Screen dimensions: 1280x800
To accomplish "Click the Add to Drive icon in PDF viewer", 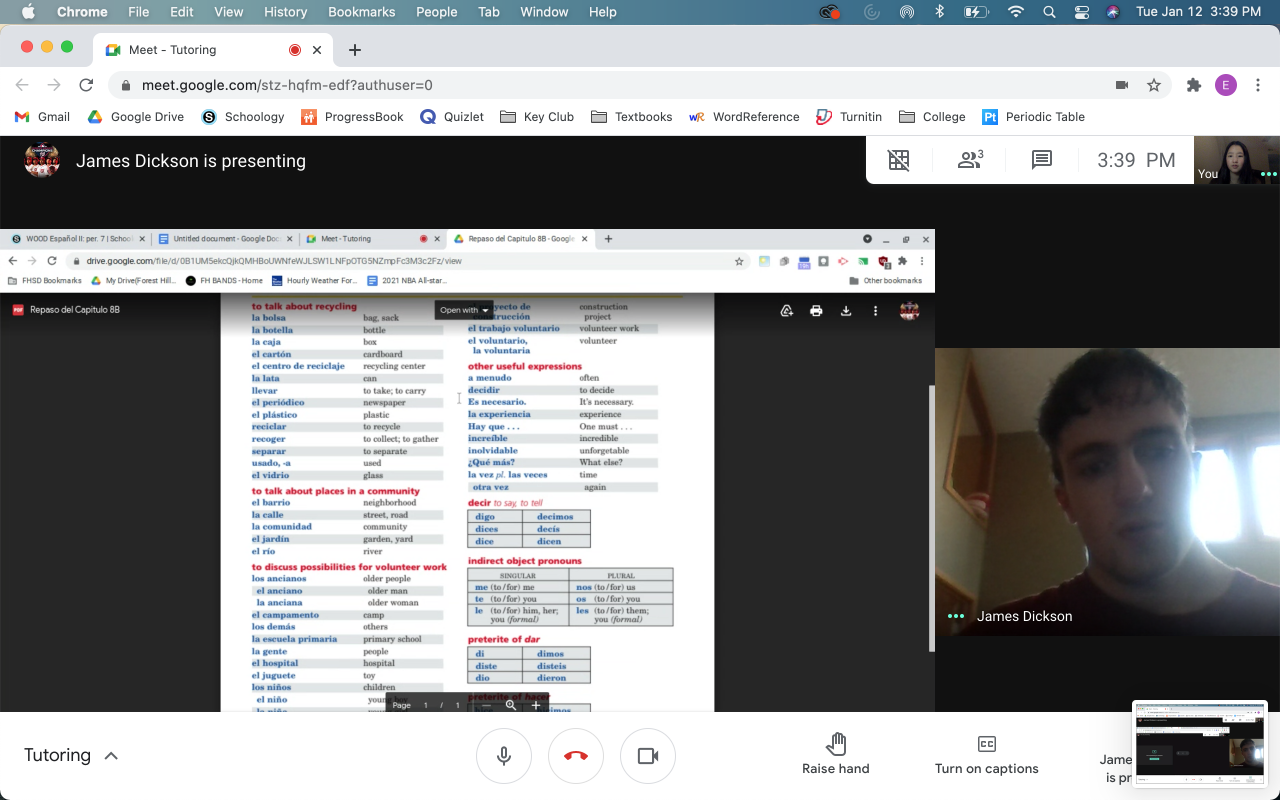I will point(787,311).
